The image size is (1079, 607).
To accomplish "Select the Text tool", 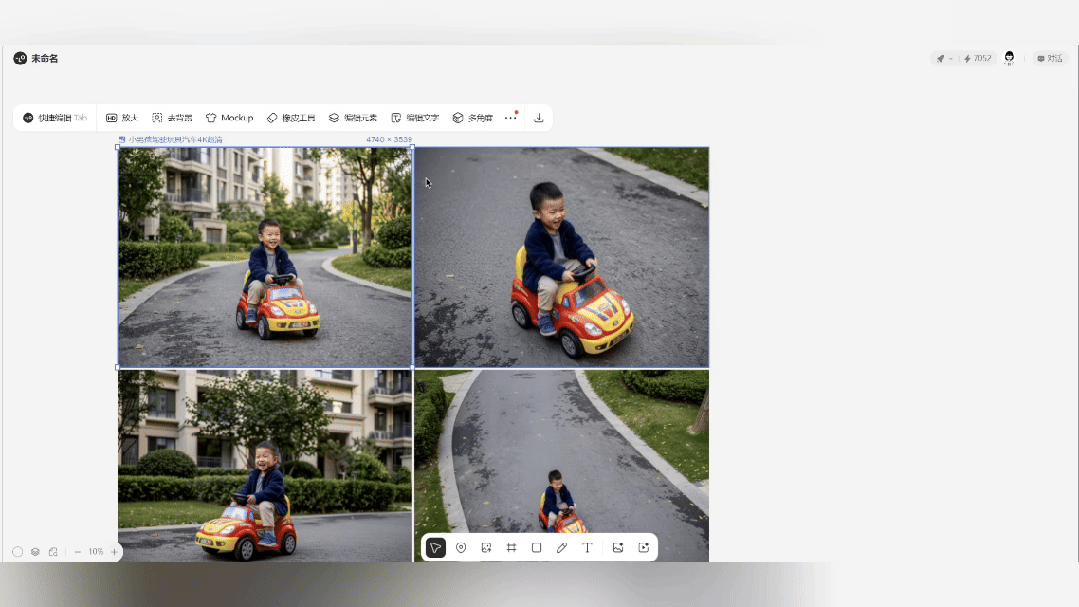I will [587, 548].
